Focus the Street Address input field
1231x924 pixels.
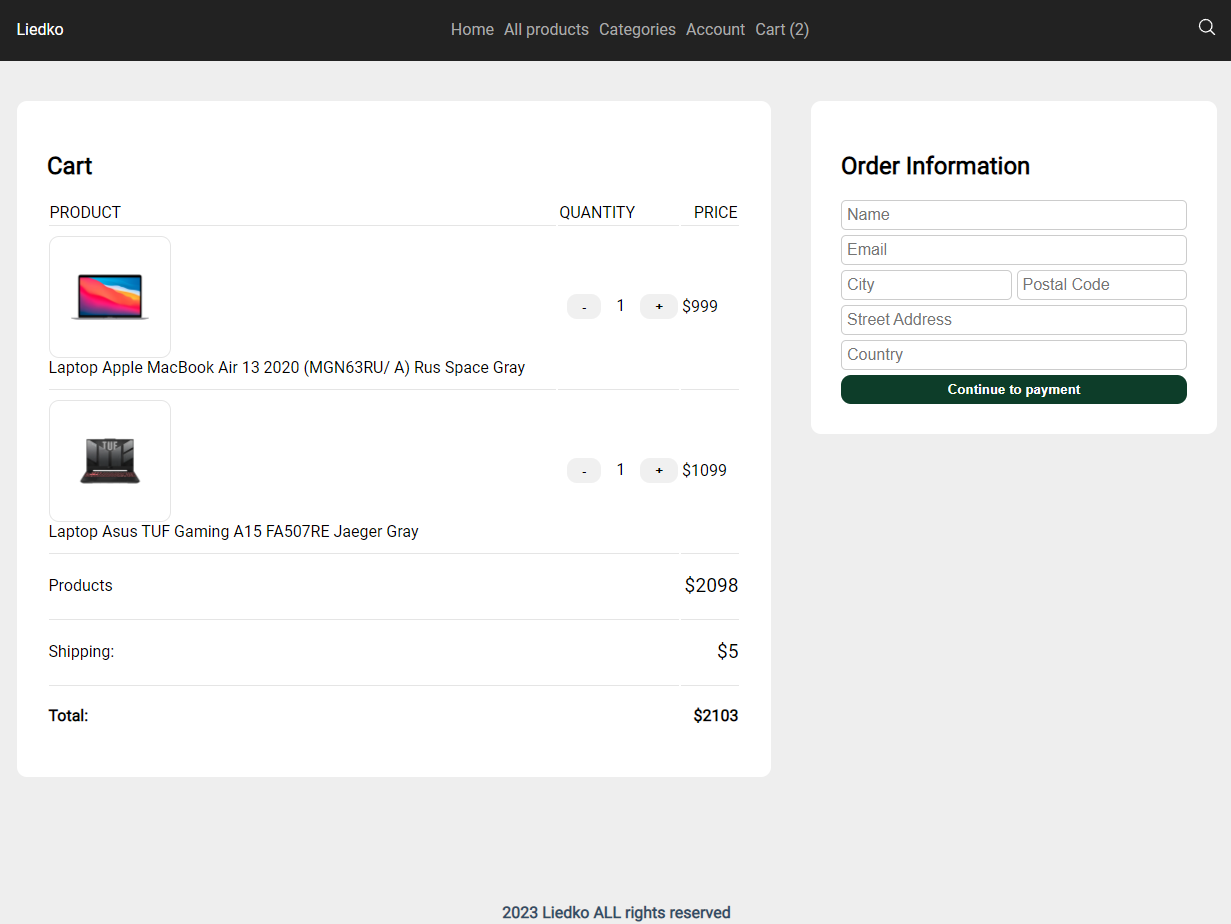[x=1014, y=320]
